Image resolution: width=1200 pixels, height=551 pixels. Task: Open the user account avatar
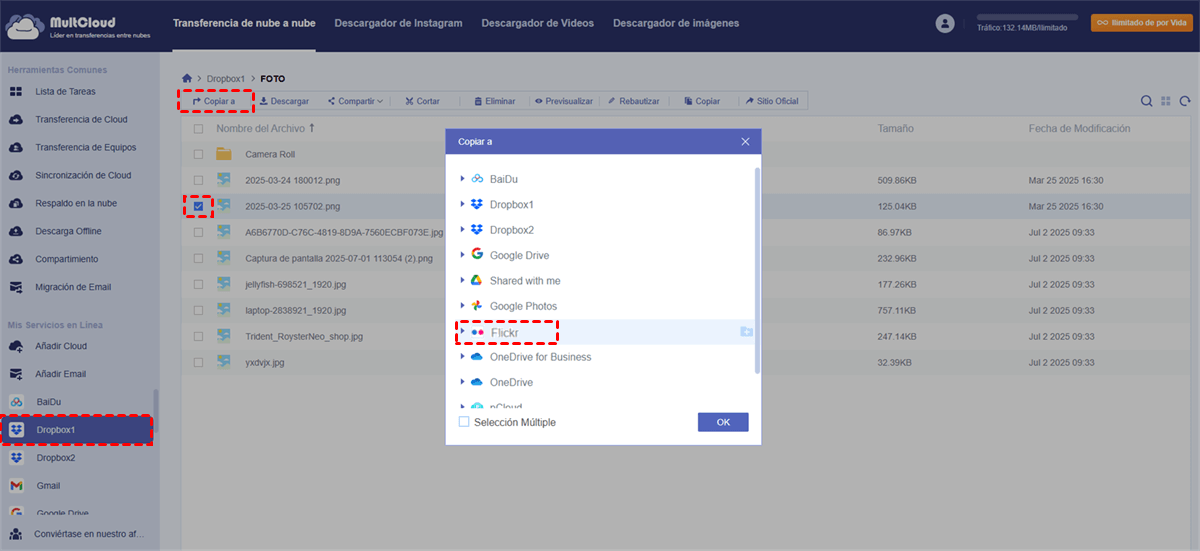[x=945, y=23]
